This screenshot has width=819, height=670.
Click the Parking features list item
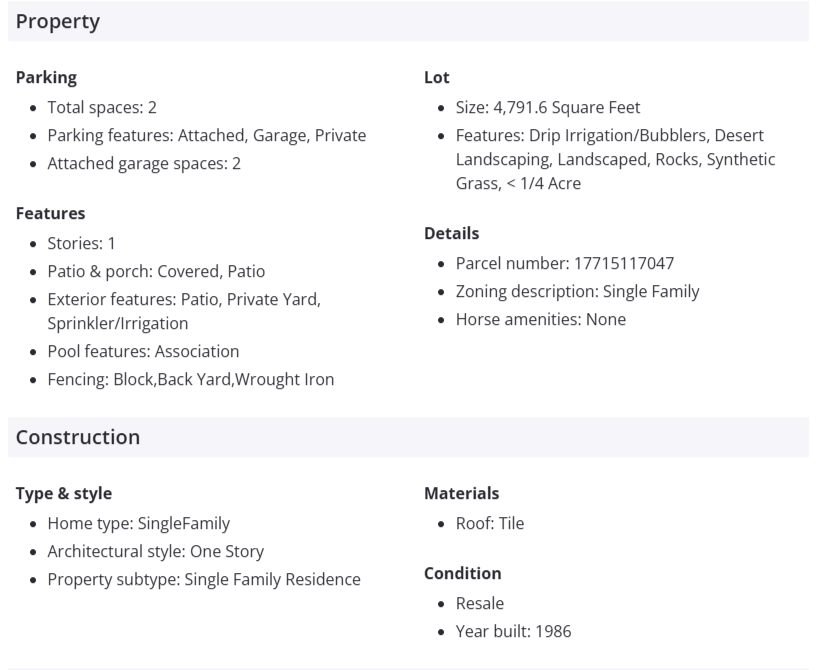[206, 135]
